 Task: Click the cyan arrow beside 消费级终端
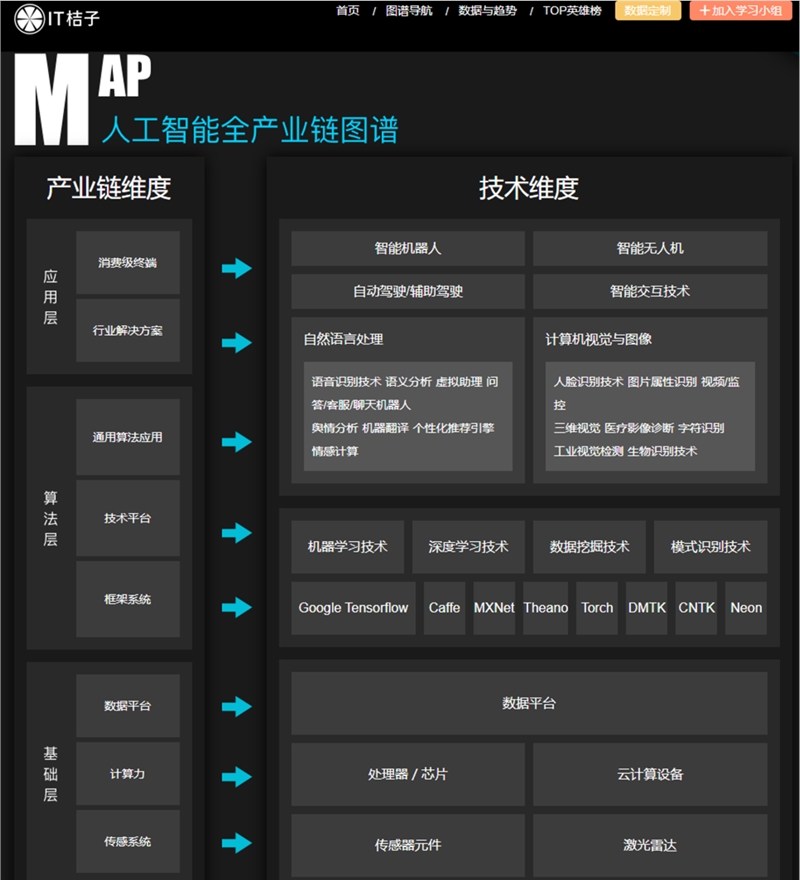[x=236, y=268]
